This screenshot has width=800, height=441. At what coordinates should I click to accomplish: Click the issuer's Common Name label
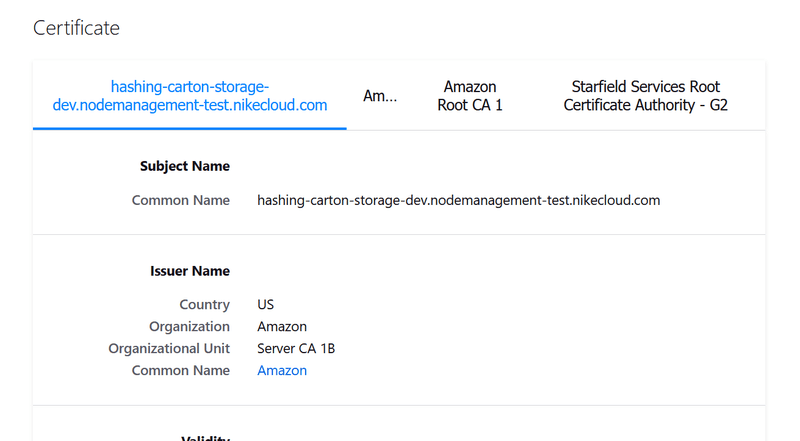[181, 370]
